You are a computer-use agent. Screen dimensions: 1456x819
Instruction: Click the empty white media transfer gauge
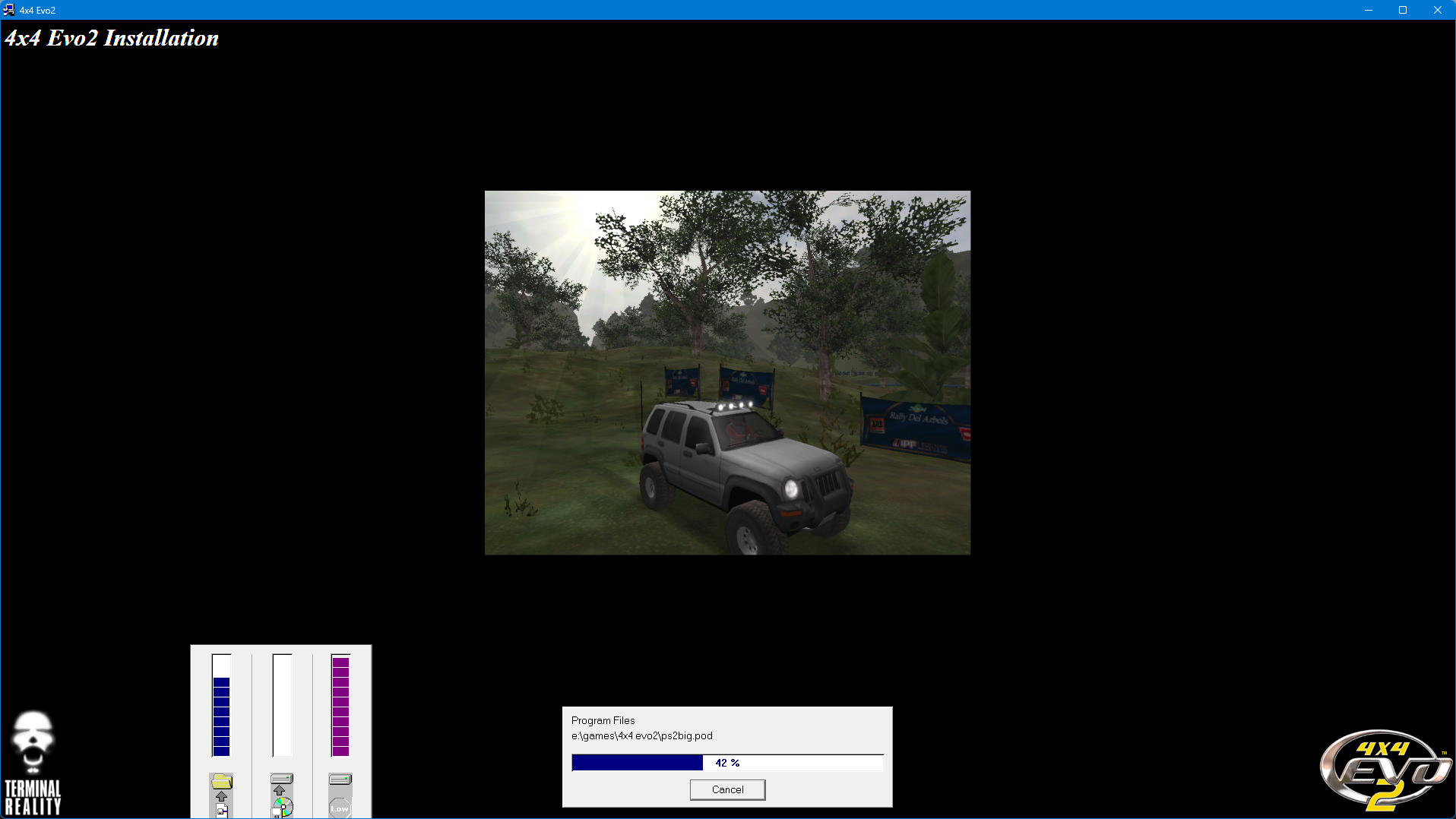pyautogui.click(x=282, y=705)
